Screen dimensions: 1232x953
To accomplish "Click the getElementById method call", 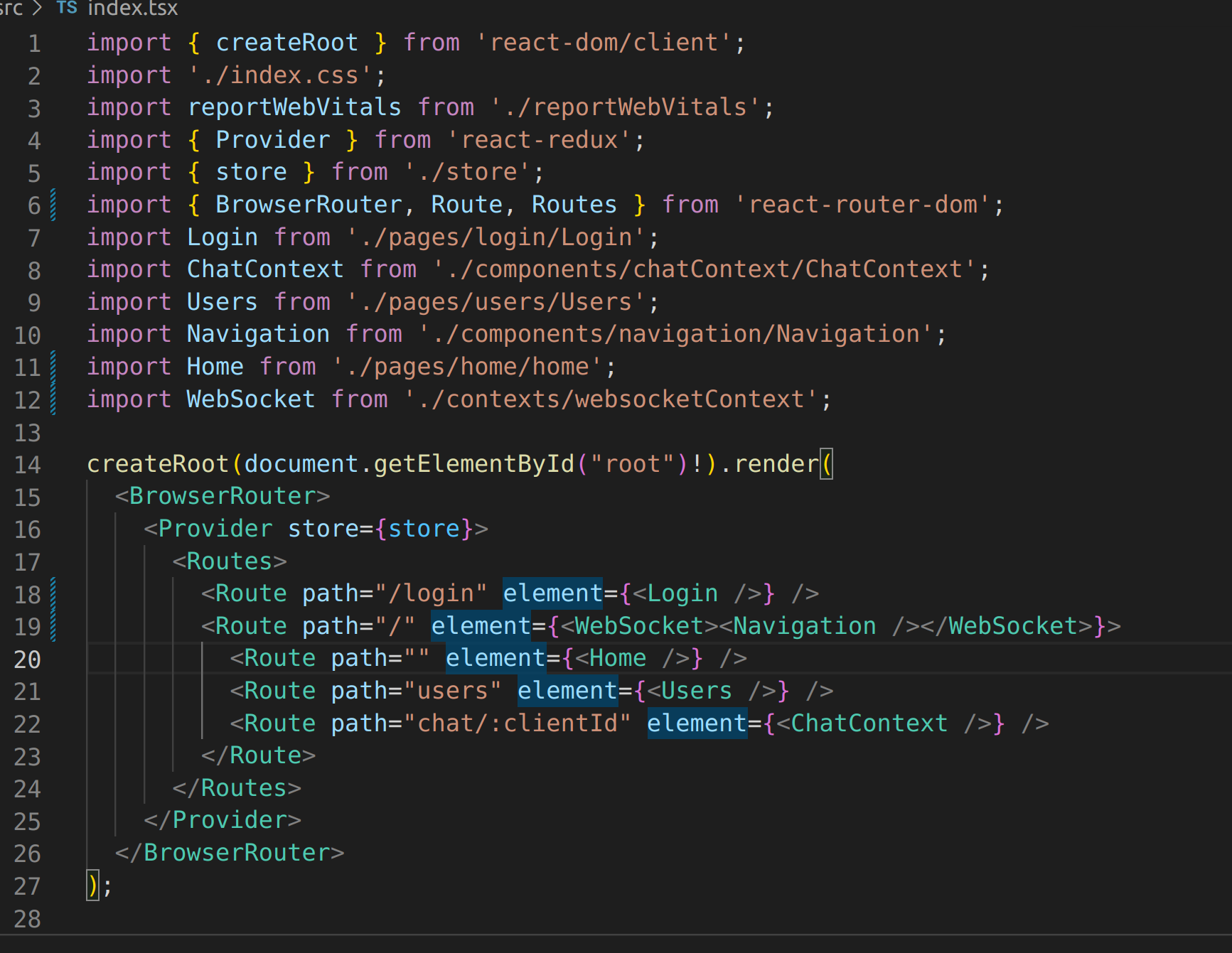I will [474, 464].
